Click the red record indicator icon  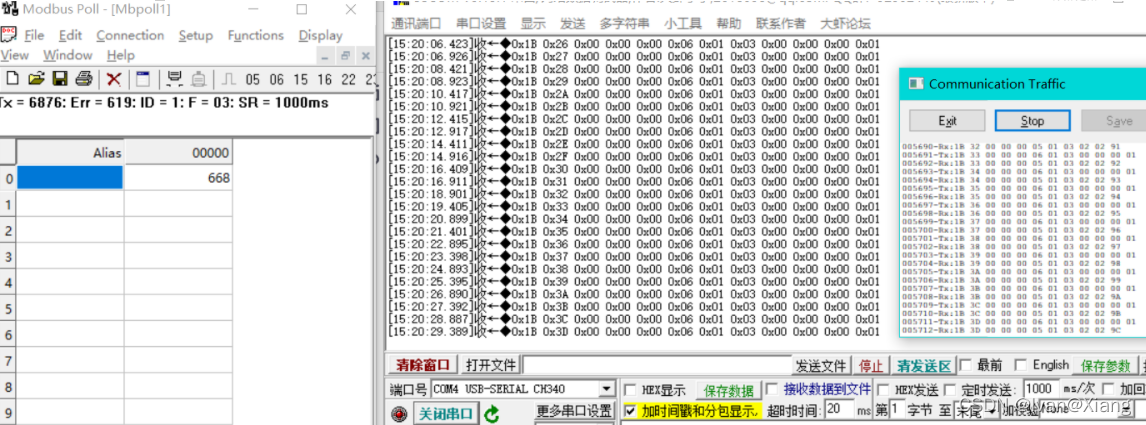coord(399,414)
